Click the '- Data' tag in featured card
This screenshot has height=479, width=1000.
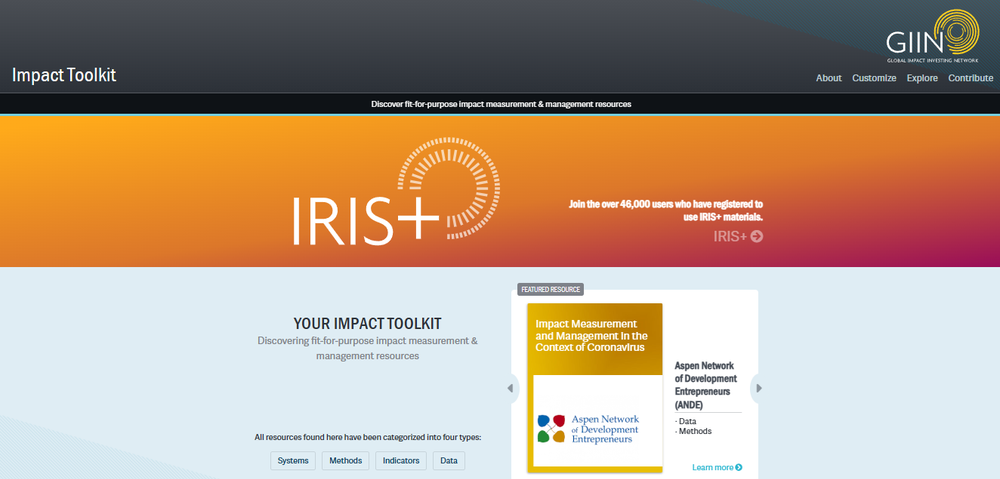pos(686,421)
